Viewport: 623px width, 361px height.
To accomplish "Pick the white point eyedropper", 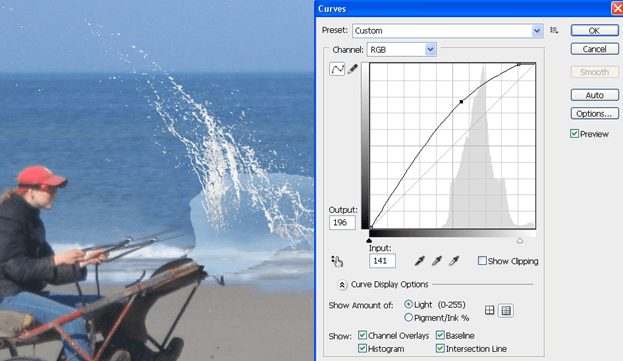I will coord(454,261).
